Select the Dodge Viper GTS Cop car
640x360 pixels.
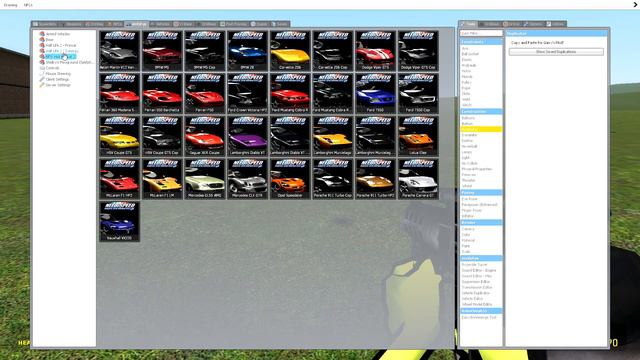[x=418, y=50]
